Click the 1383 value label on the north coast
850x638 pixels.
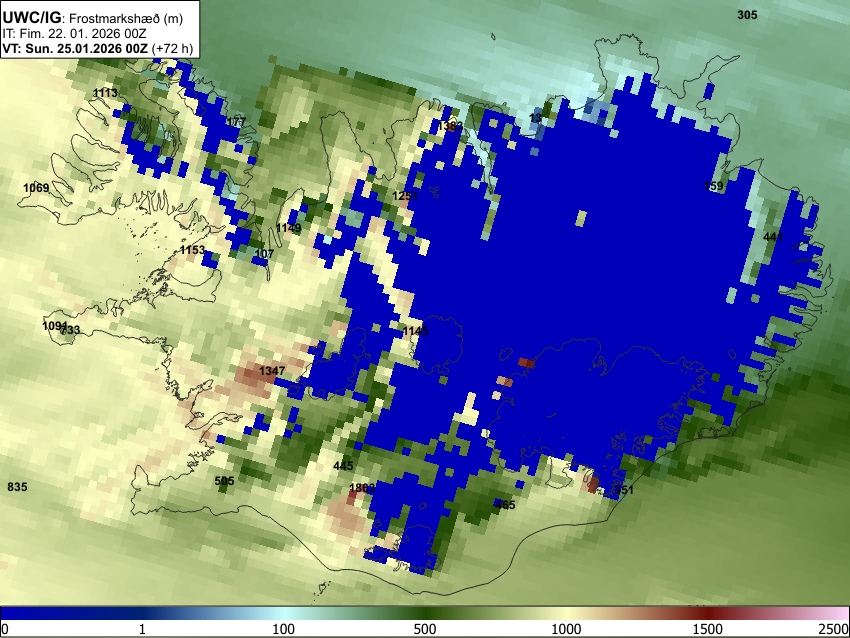pyautogui.click(x=450, y=126)
